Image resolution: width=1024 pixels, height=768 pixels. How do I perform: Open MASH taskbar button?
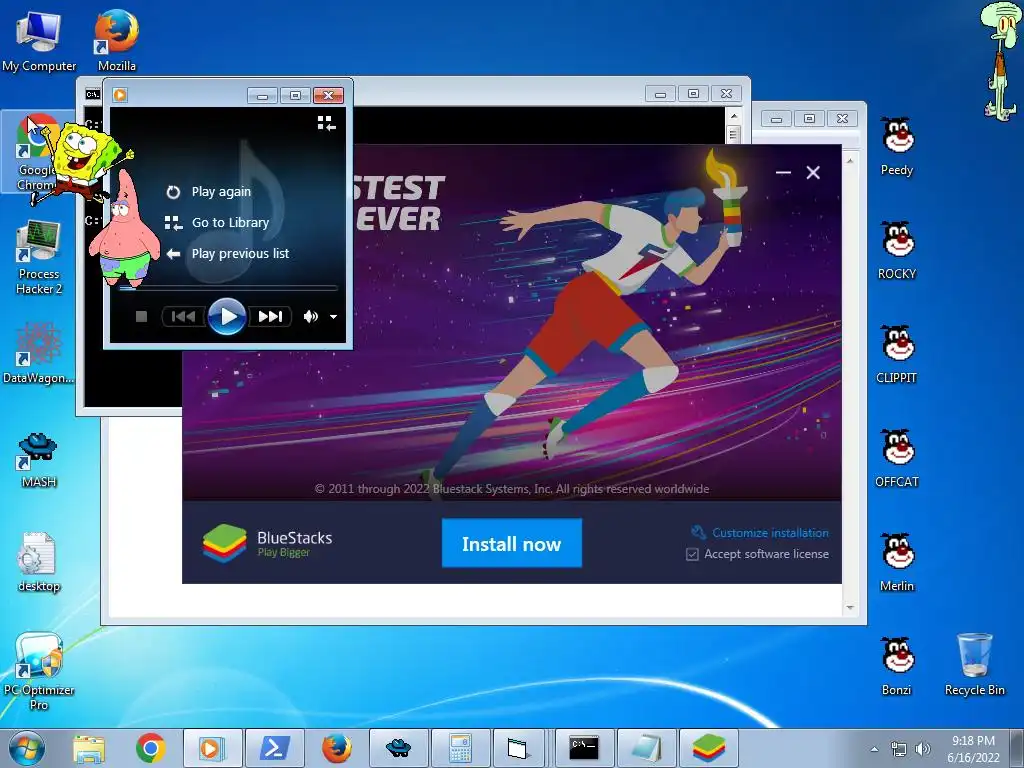398,748
